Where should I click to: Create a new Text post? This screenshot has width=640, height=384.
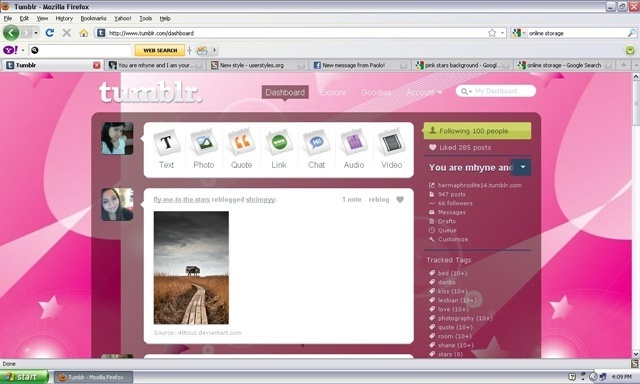[x=166, y=149]
